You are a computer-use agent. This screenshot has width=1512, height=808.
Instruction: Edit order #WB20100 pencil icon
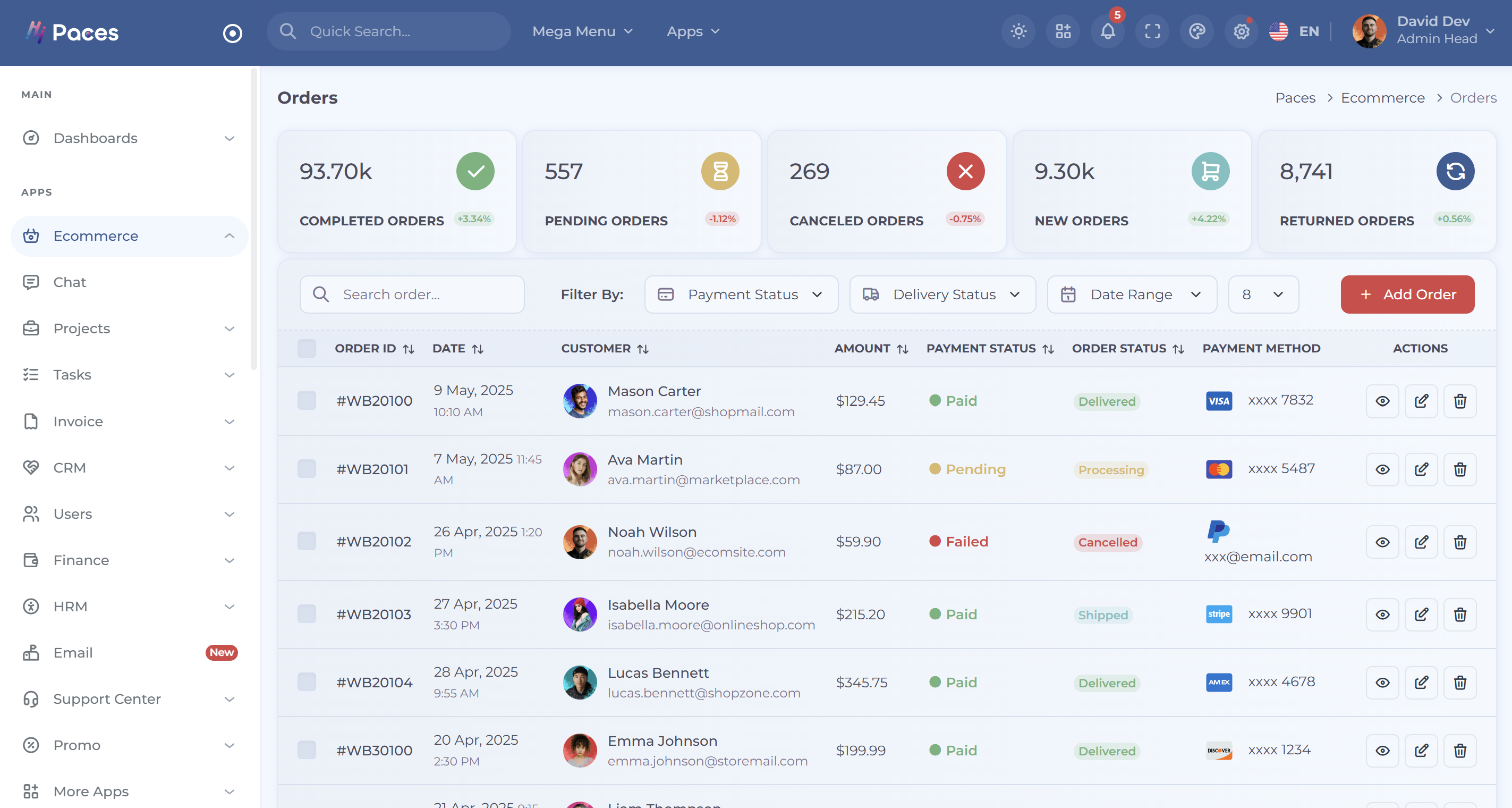click(x=1421, y=401)
